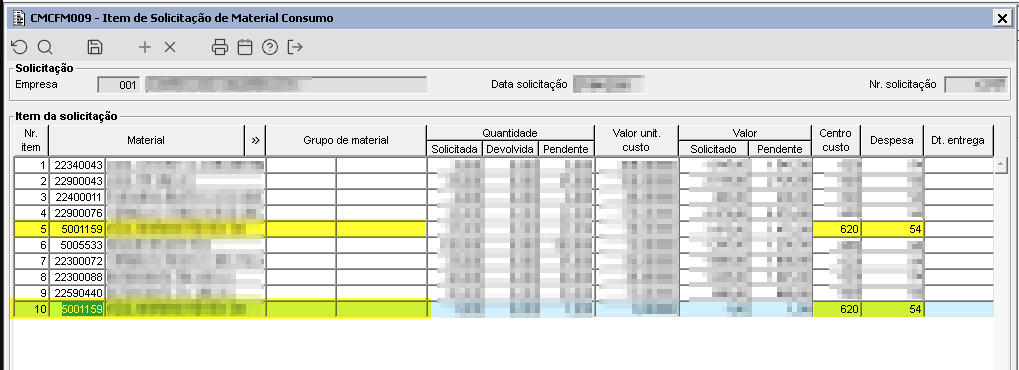Click item number 1 cell
This screenshot has width=1019, height=370.
(31, 165)
